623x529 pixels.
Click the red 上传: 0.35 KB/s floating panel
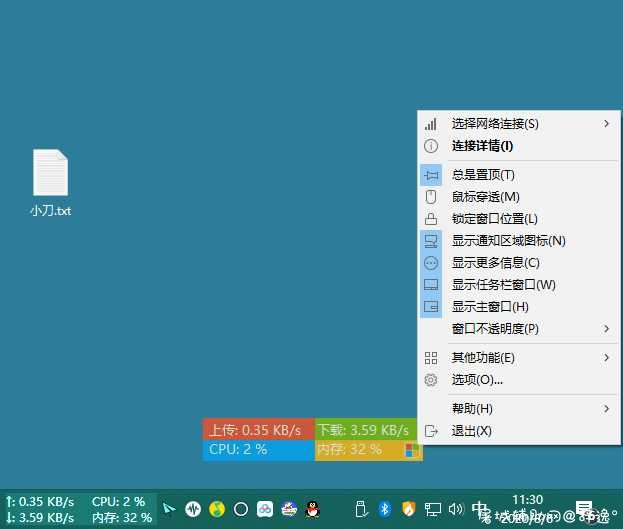pos(258,430)
